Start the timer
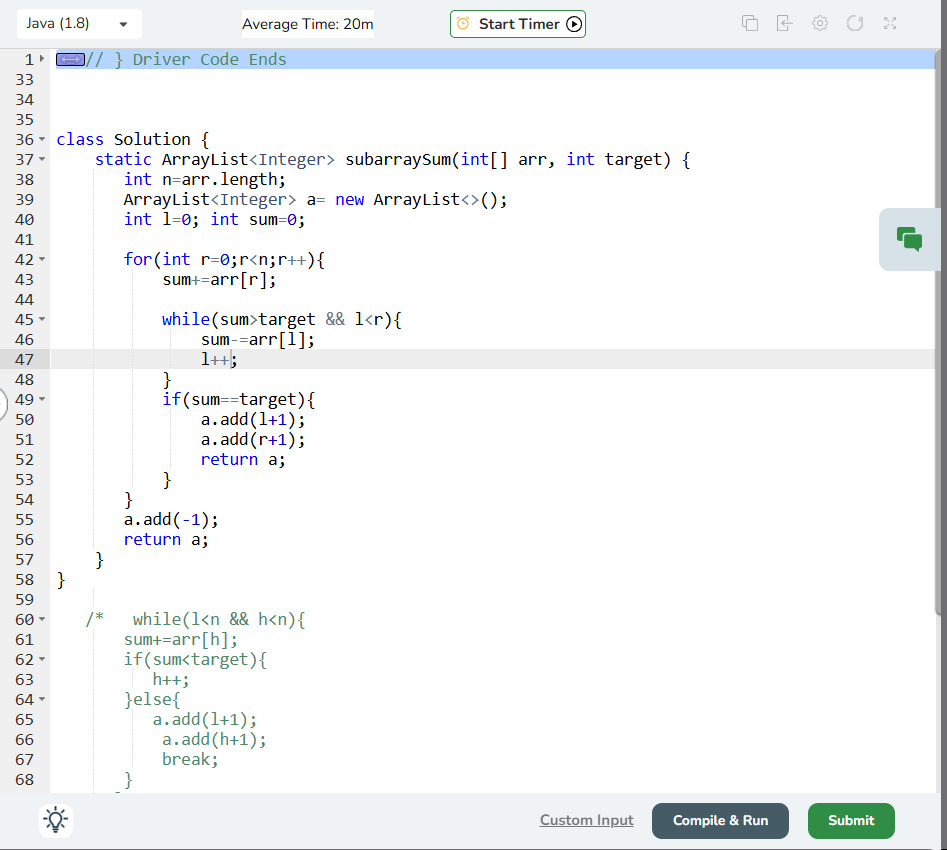The height and width of the screenshot is (850, 947). tap(518, 24)
